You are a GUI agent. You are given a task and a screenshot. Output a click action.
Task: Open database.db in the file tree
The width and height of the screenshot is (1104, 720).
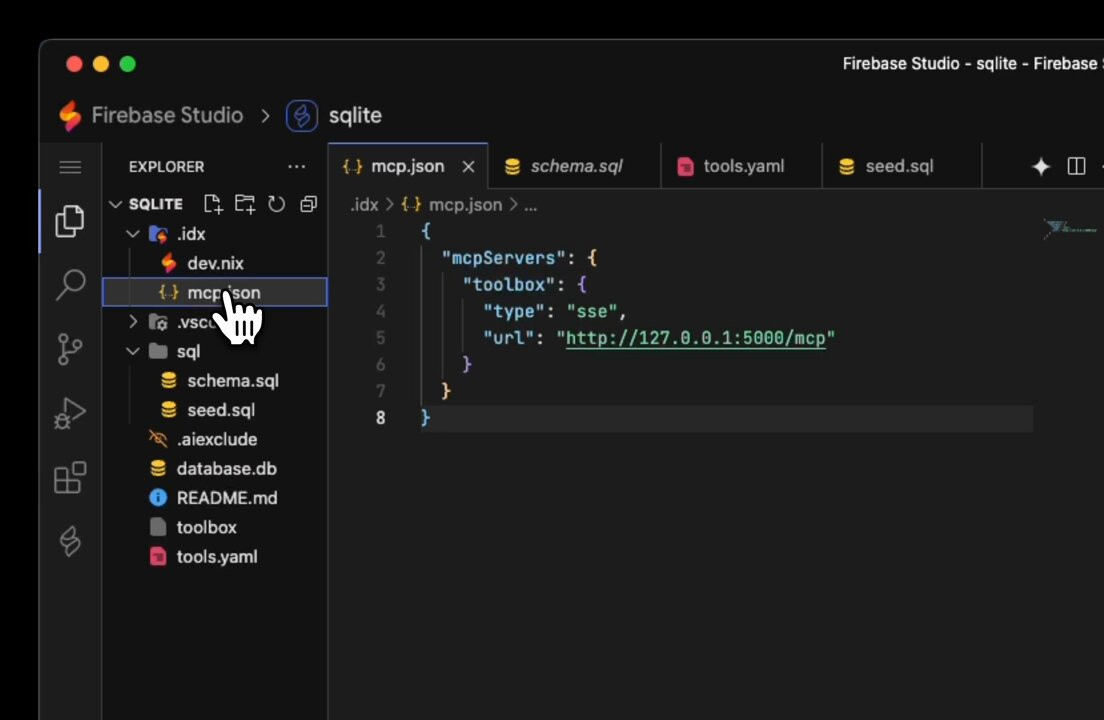[215, 469]
